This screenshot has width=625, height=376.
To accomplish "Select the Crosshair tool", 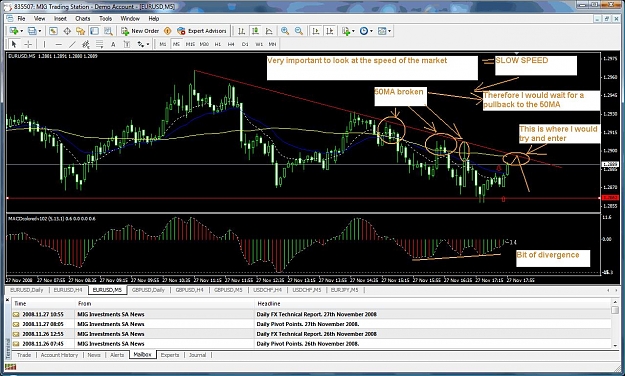I will pos(28,44).
